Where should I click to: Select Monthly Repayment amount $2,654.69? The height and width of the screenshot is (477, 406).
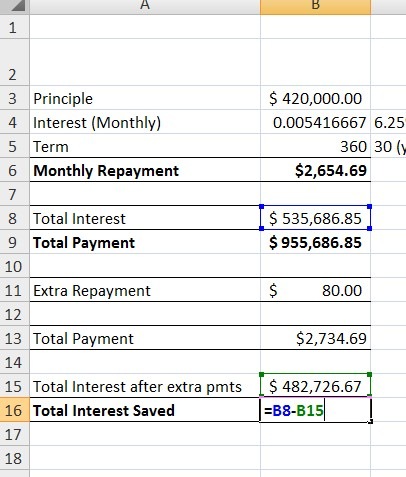coord(315,170)
